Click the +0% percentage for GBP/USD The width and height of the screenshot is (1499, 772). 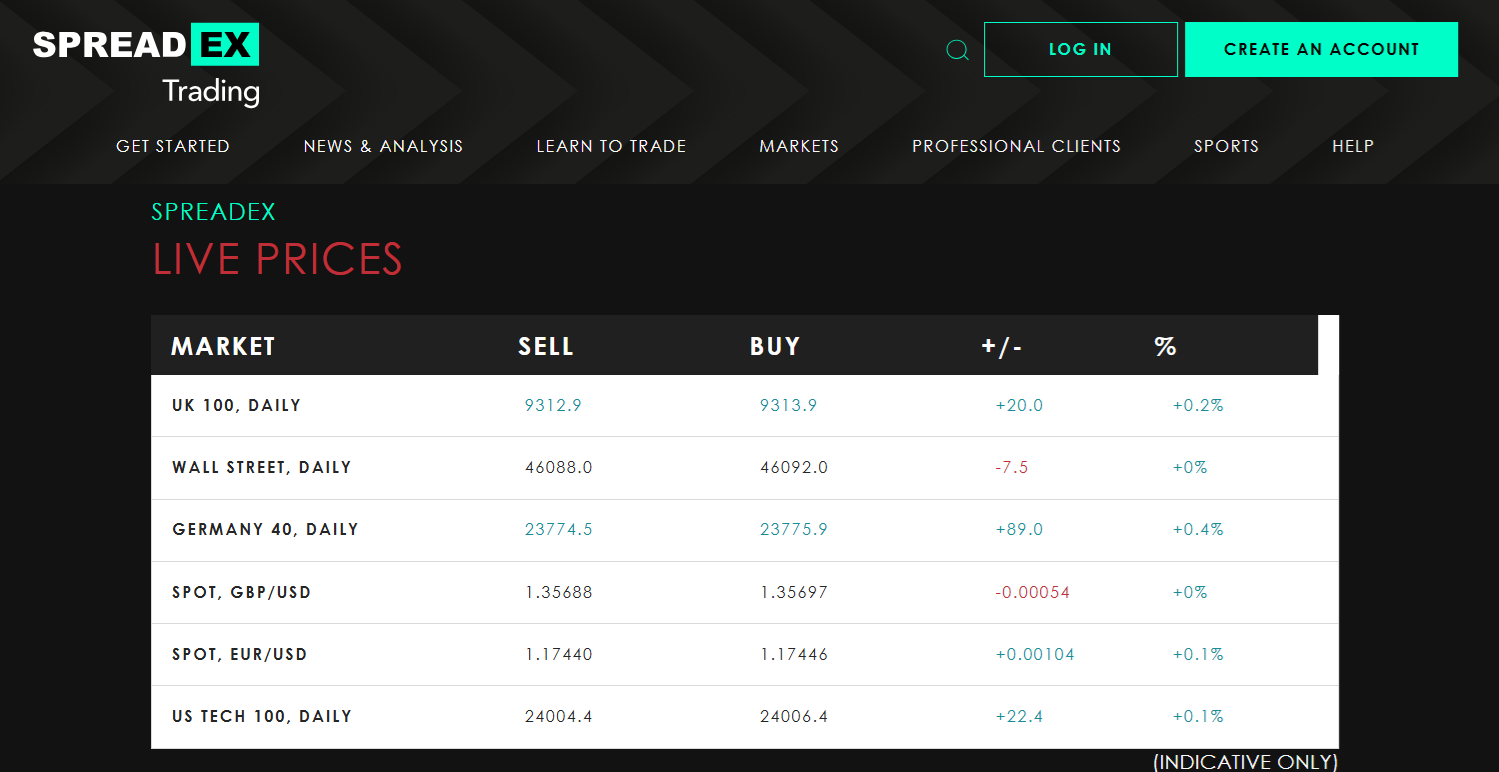pyautogui.click(x=1190, y=593)
